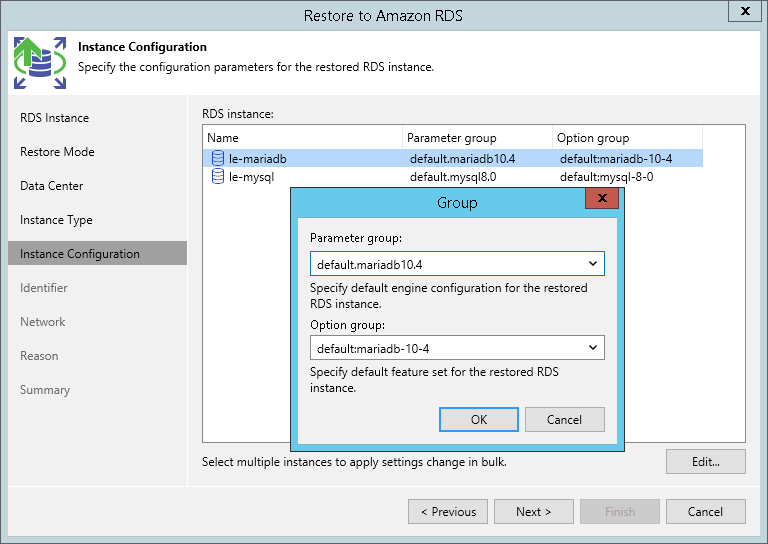Open the Option group dropdown

pos(457,348)
